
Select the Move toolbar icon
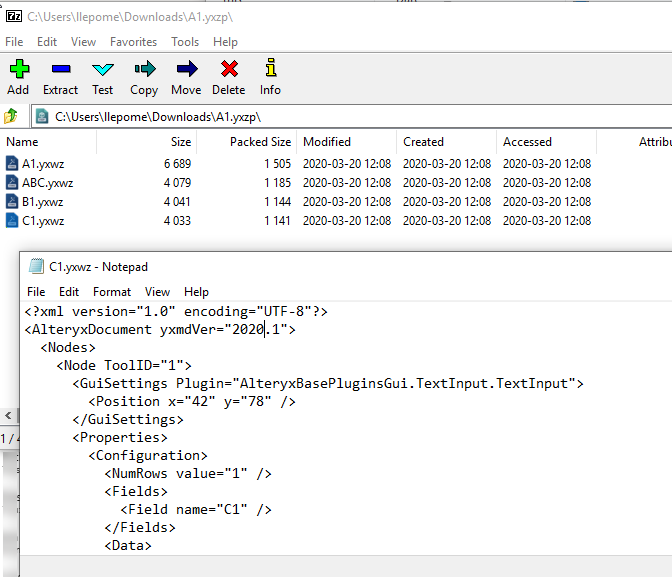point(187,69)
